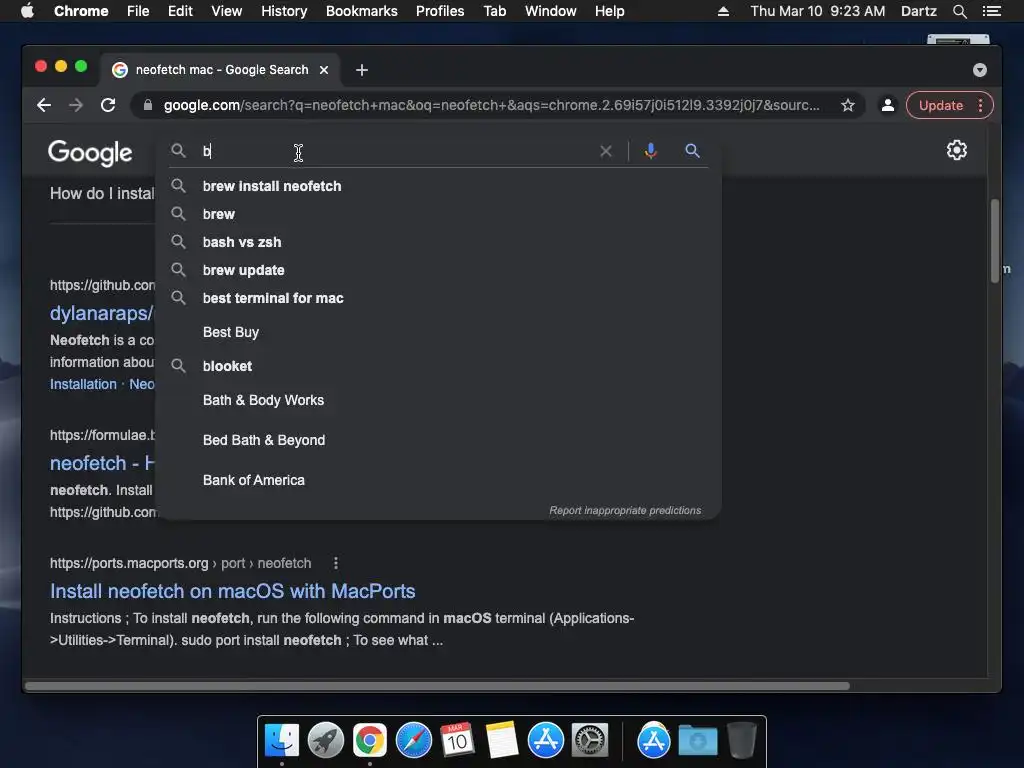The height and width of the screenshot is (768, 1024).
Task: Select the 'Bank of America' suggestion
Action: pyautogui.click(x=438, y=480)
